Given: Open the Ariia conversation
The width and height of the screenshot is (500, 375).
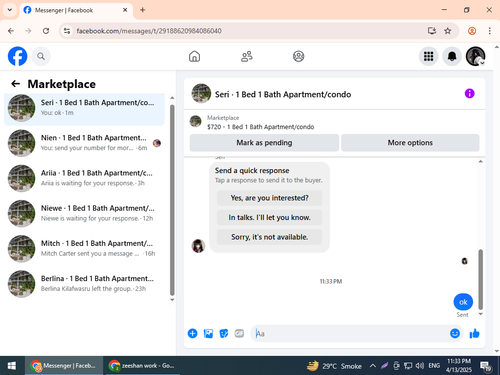Looking at the screenshot, I should point(84,178).
